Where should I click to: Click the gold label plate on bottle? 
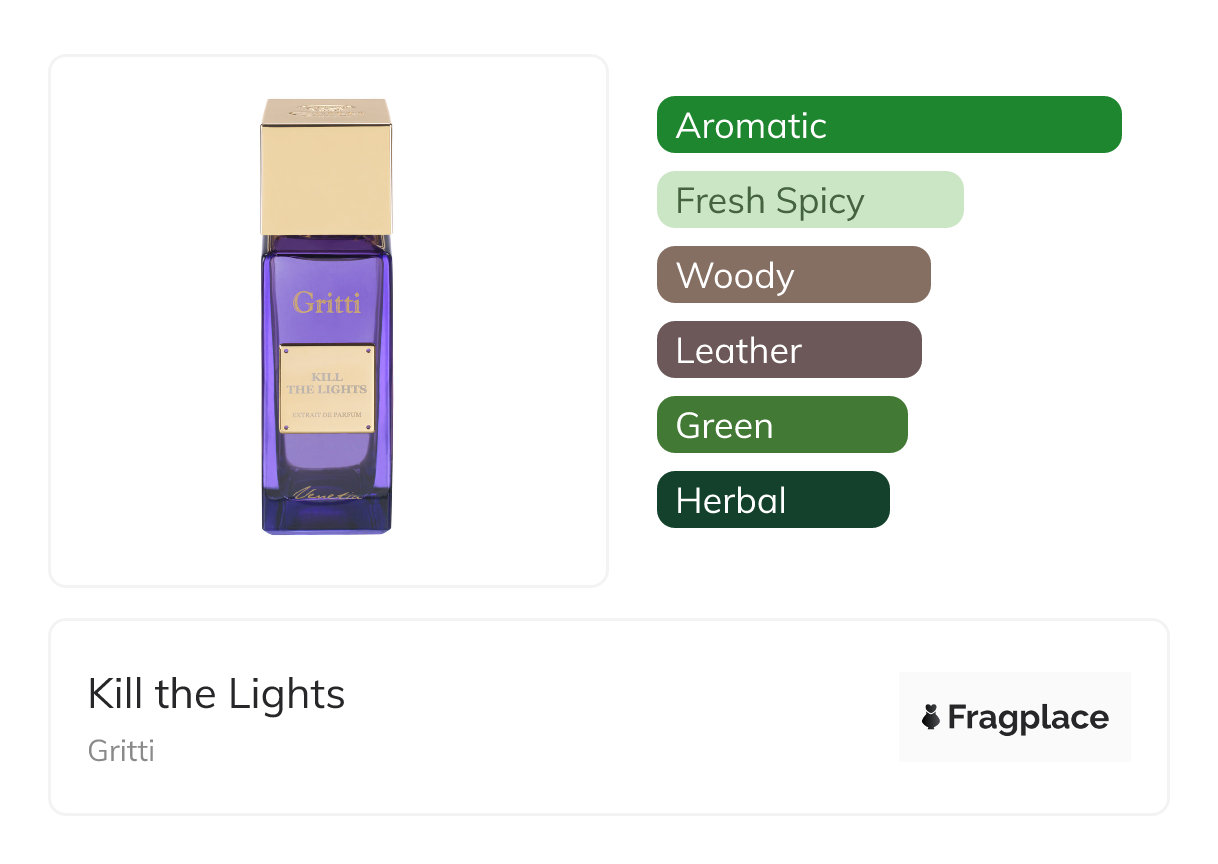click(x=327, y=389)
